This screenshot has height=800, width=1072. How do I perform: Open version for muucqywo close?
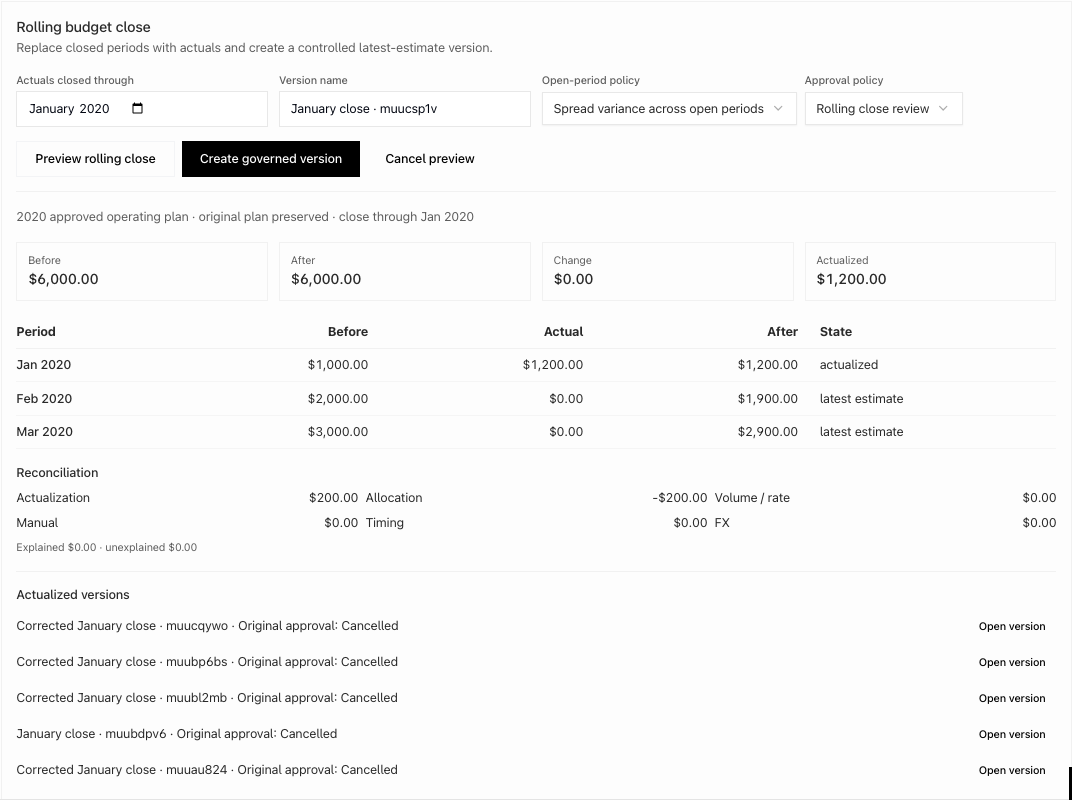[x=1012, y=626]
